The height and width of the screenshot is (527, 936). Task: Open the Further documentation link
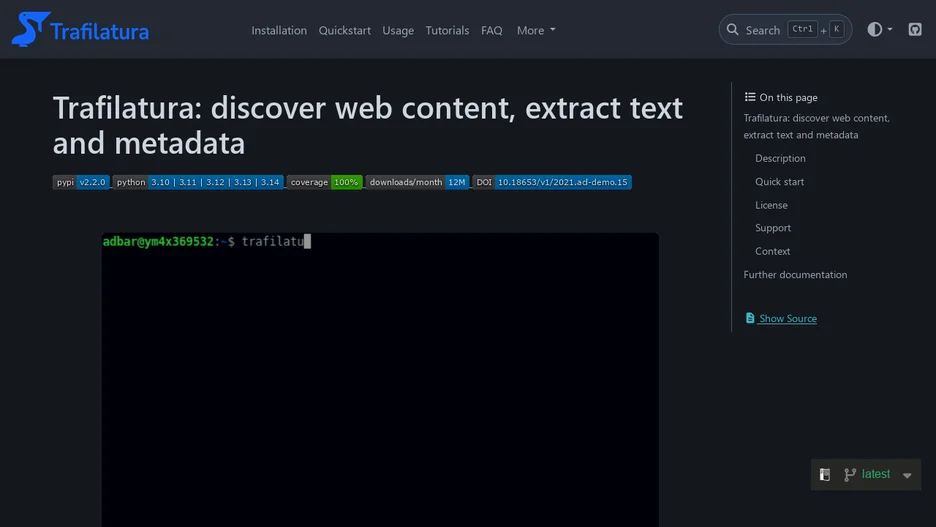click(795, 275)
